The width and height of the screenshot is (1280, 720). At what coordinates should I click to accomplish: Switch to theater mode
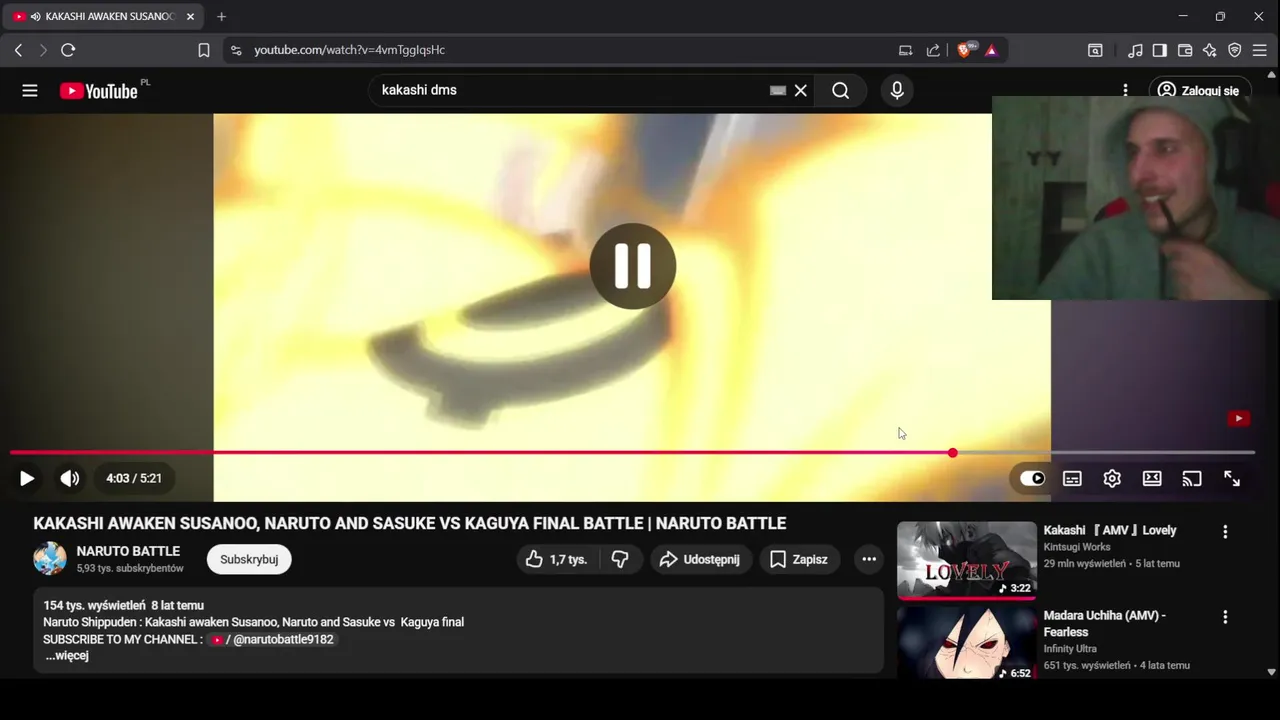pos(1152,479)
